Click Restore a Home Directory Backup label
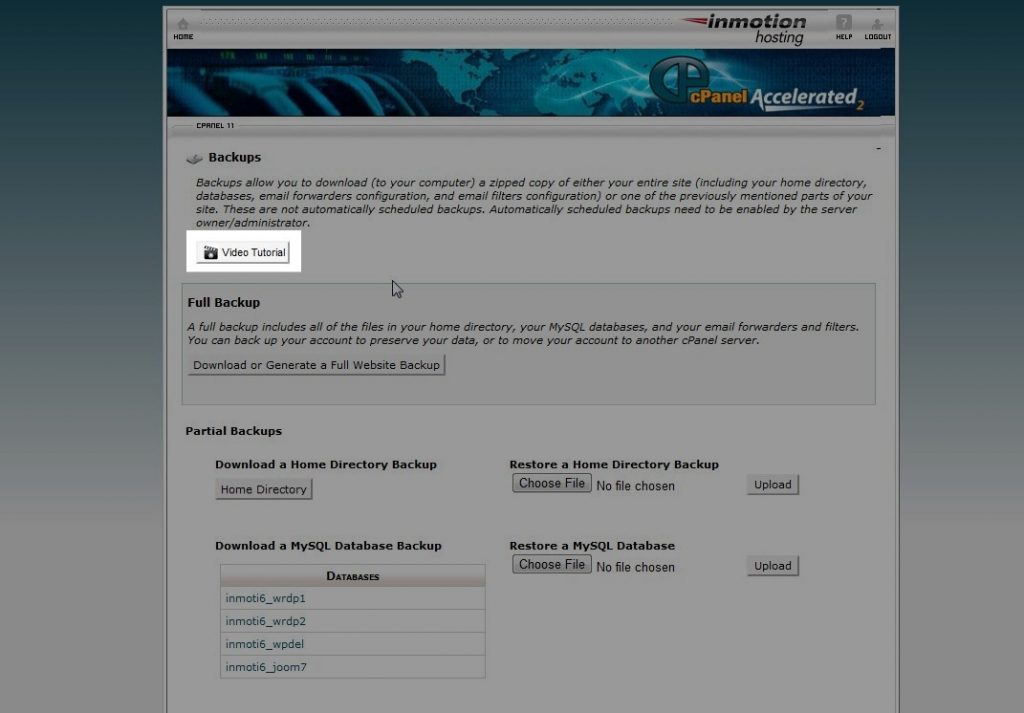 click(x=614, y=465)
